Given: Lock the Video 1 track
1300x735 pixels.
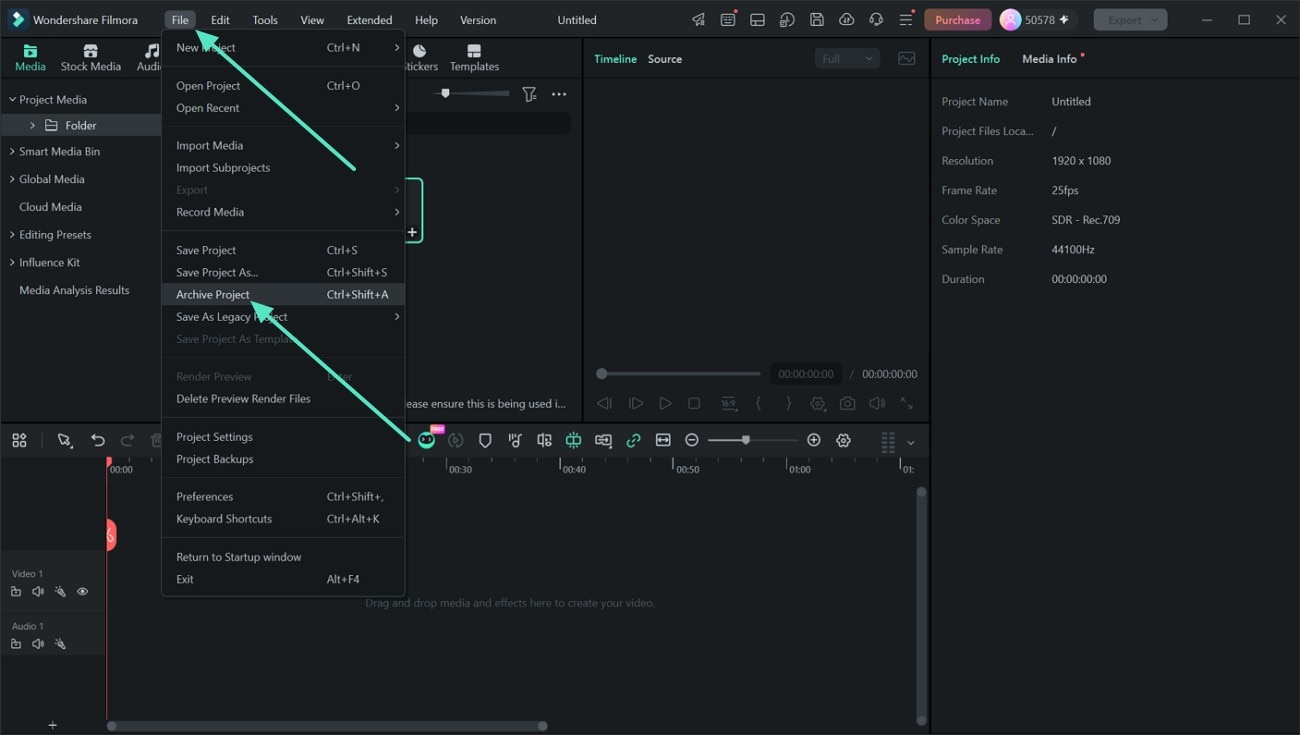Looking at the screenshot, I should coord(16,592).
